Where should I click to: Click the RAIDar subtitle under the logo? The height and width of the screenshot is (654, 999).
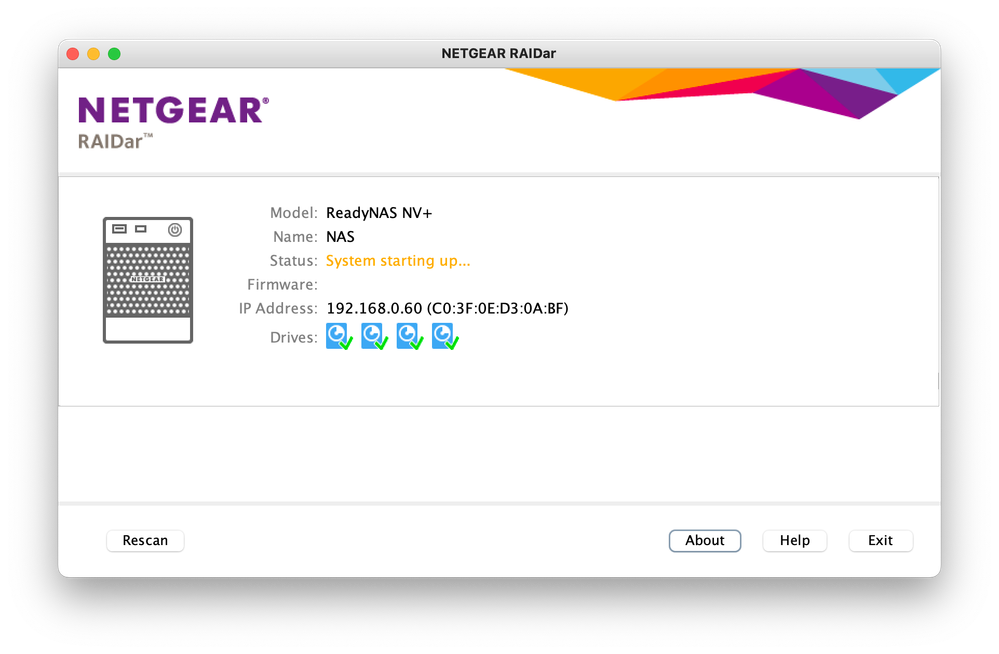[x=115, y=140]
